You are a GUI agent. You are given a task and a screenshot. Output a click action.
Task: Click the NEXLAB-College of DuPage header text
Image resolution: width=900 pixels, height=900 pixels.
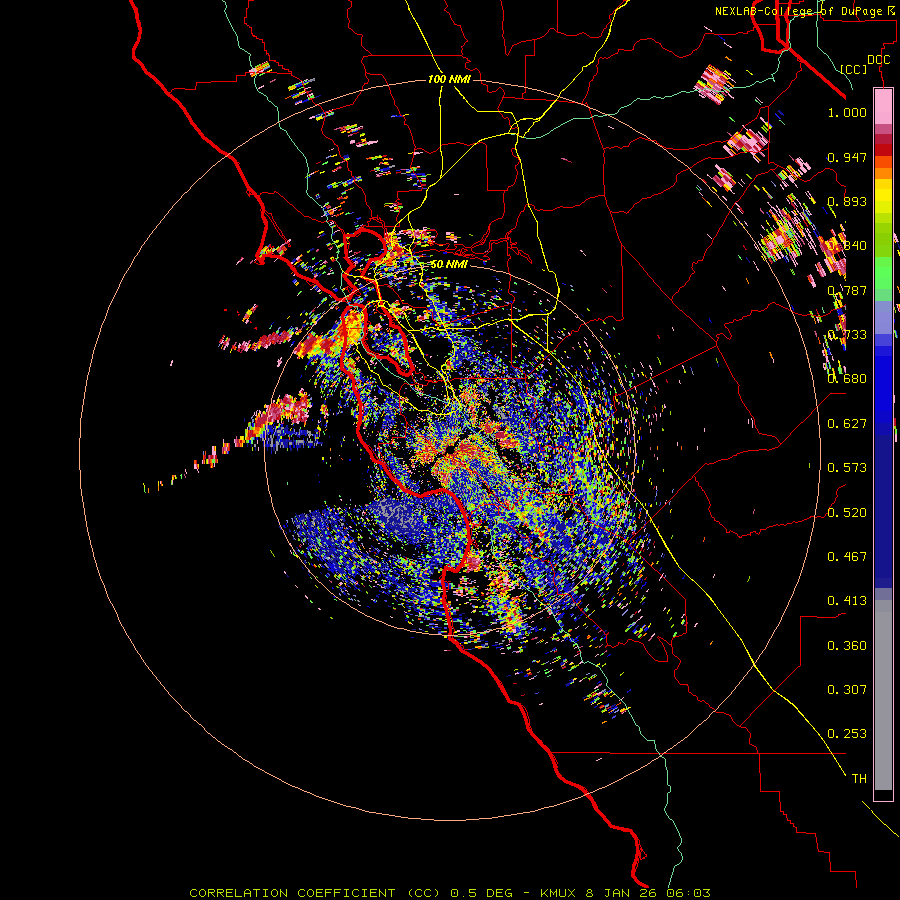pos(799,11)
